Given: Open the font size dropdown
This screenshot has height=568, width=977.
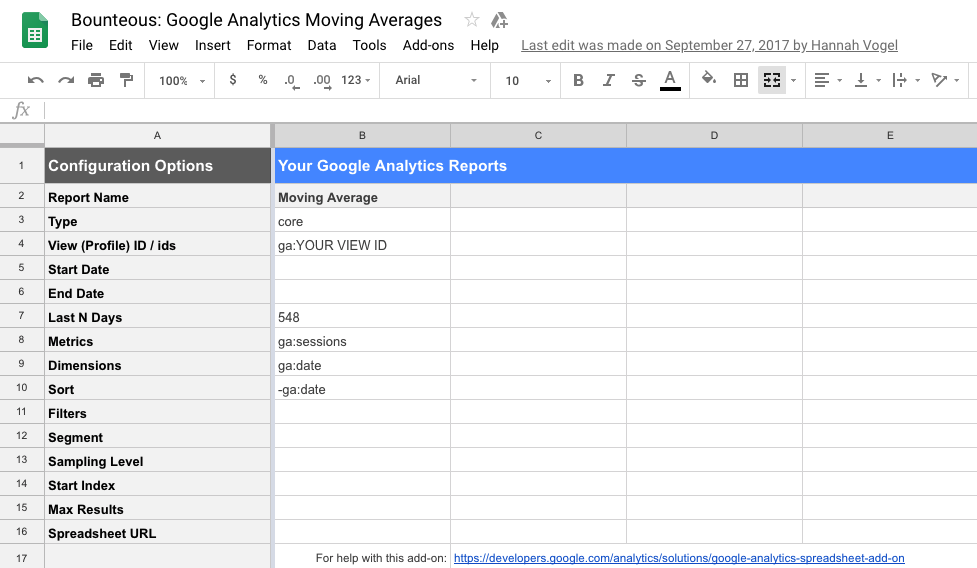Looking at the screenshot, I should (x=528, y=81).
